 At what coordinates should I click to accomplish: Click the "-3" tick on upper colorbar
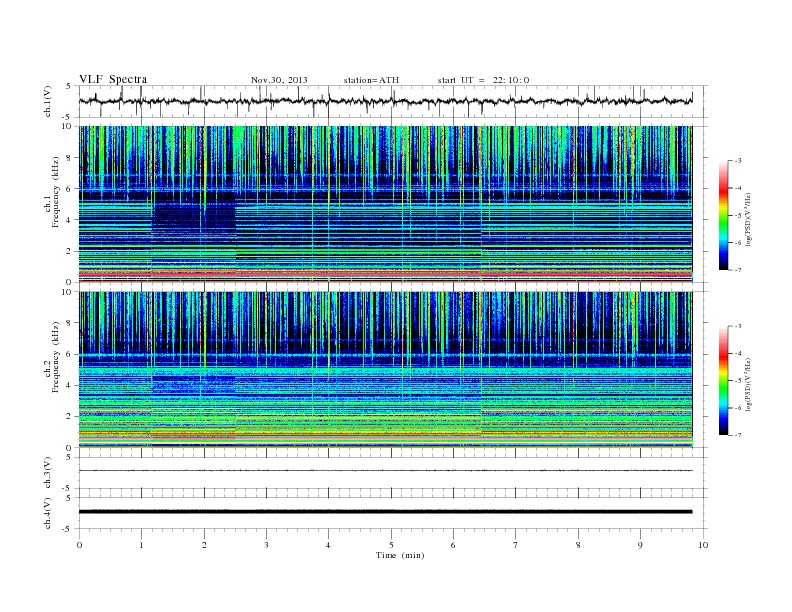(737, 161)
